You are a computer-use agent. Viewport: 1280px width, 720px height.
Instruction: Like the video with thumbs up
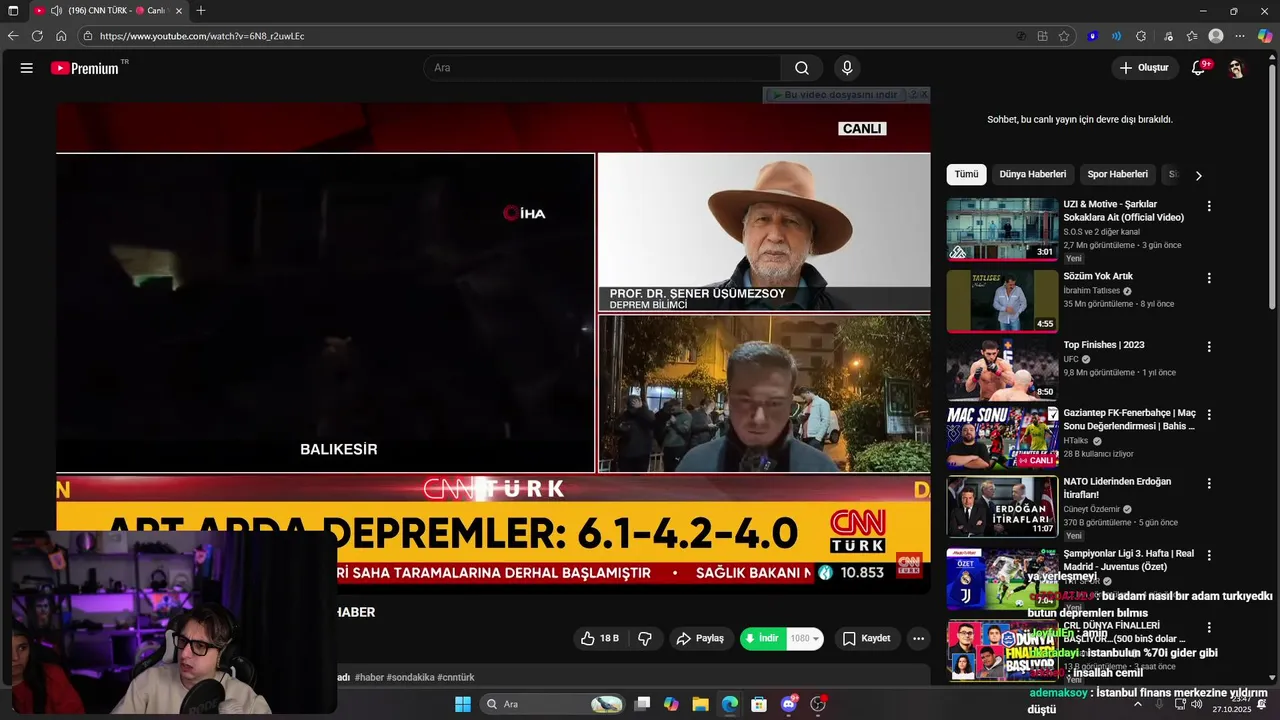pos(600,638)
